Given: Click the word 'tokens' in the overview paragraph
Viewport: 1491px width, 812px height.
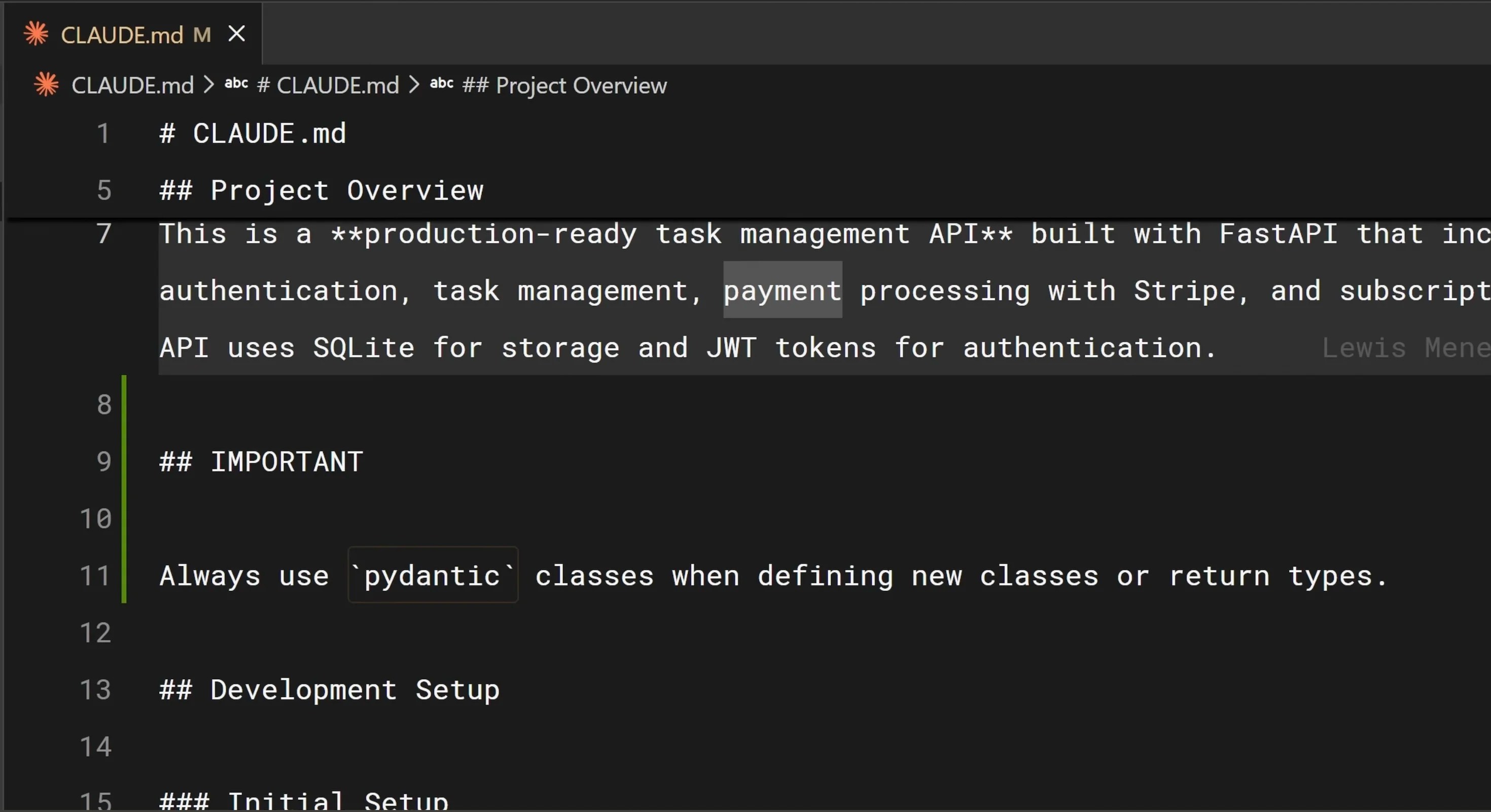Looking at the screenshot, I should 826,348.
